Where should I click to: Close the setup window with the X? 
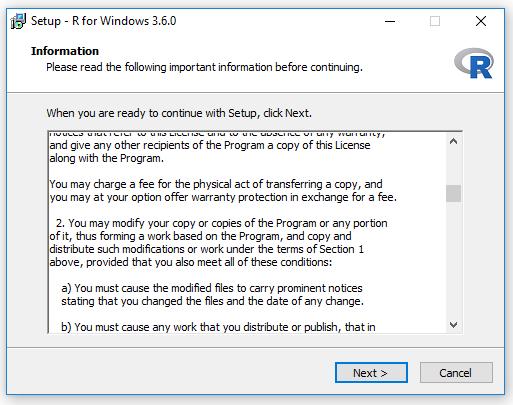[x=481, y=21]
